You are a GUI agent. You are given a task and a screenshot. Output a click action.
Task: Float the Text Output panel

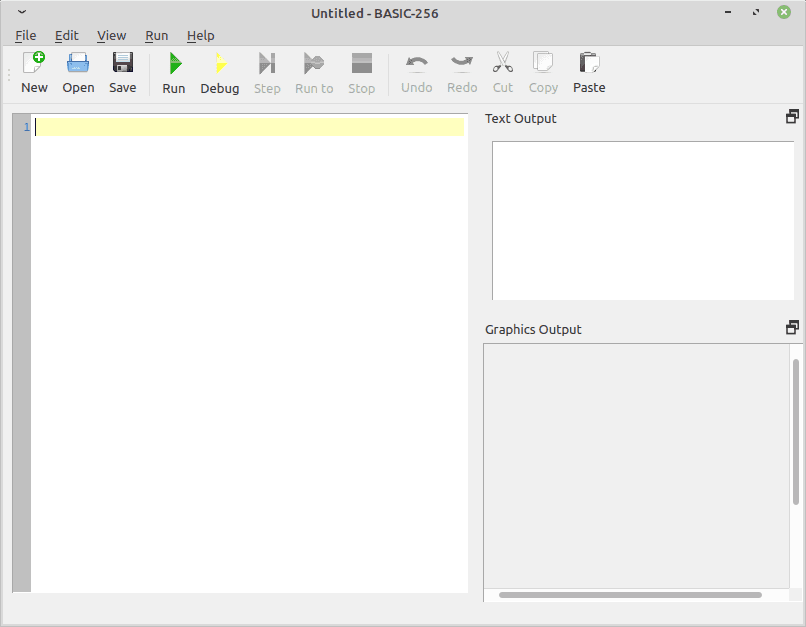pos(792,117)
